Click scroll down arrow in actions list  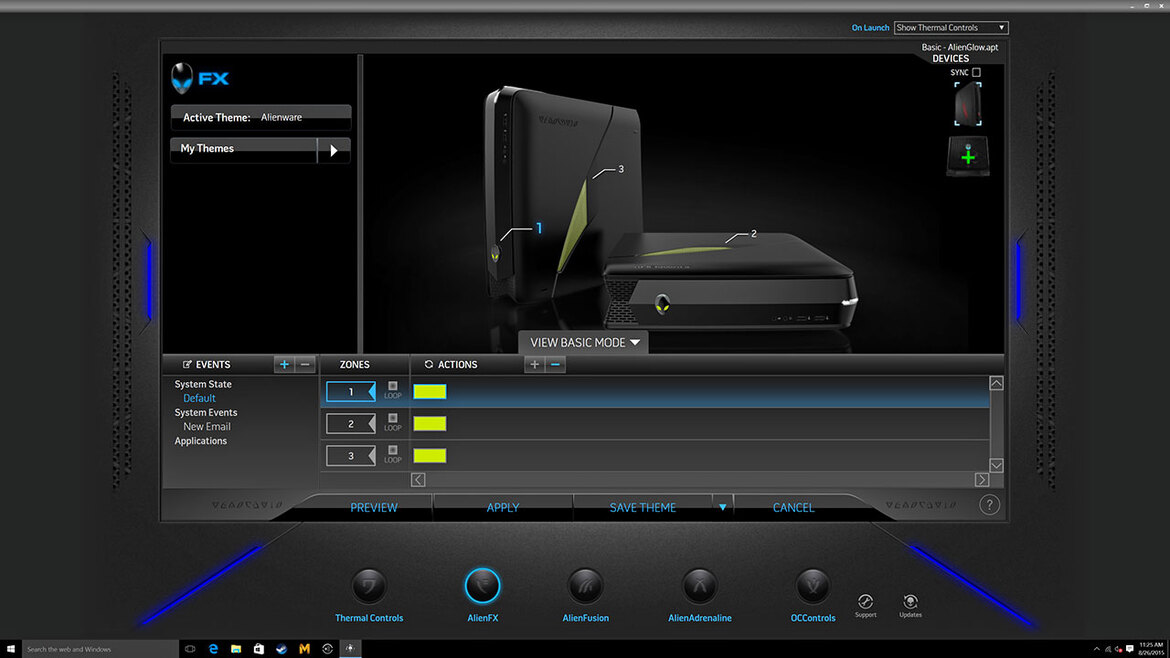click(x=996, y=466)
